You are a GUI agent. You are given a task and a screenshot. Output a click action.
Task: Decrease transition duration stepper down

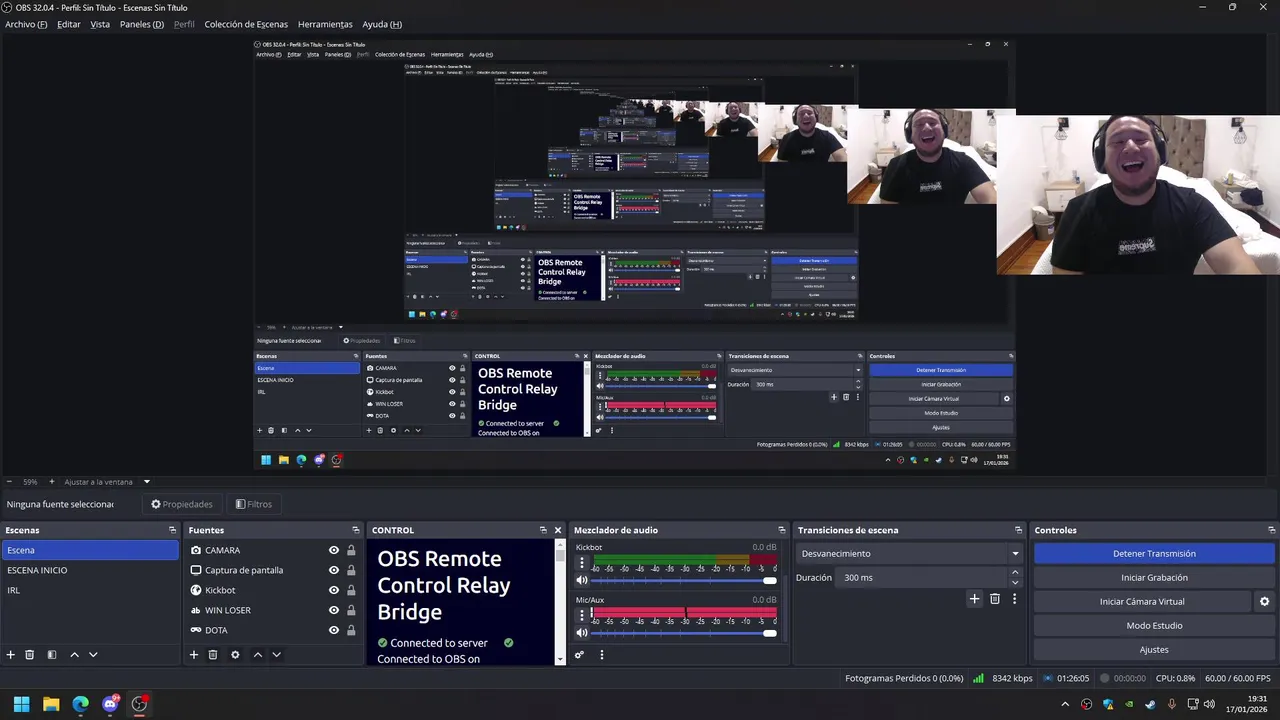pos(1015,582)
